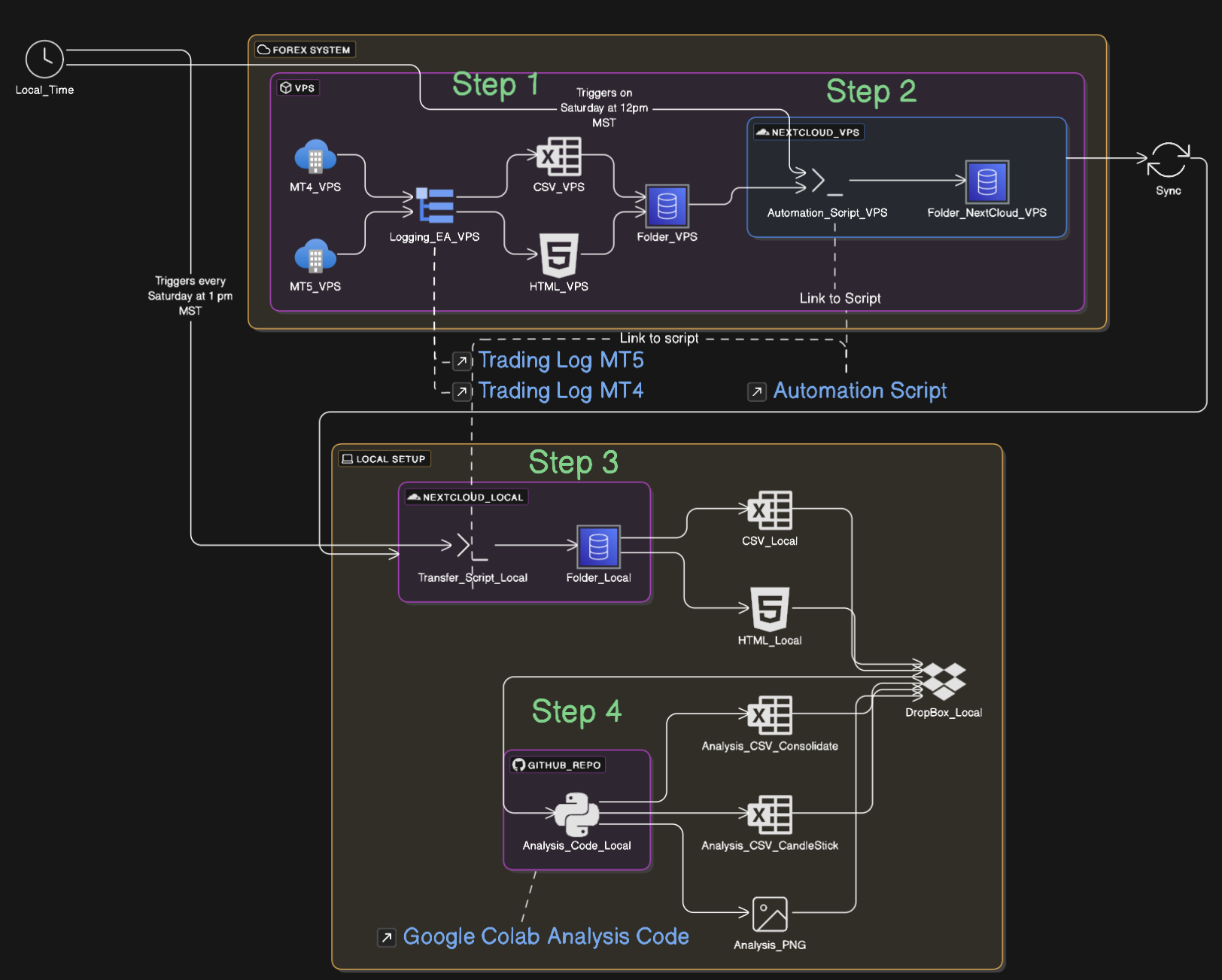Select the Step 2 heading text
The width and height of the screenshot is (1222, 980).
click(x=871, y=92)
